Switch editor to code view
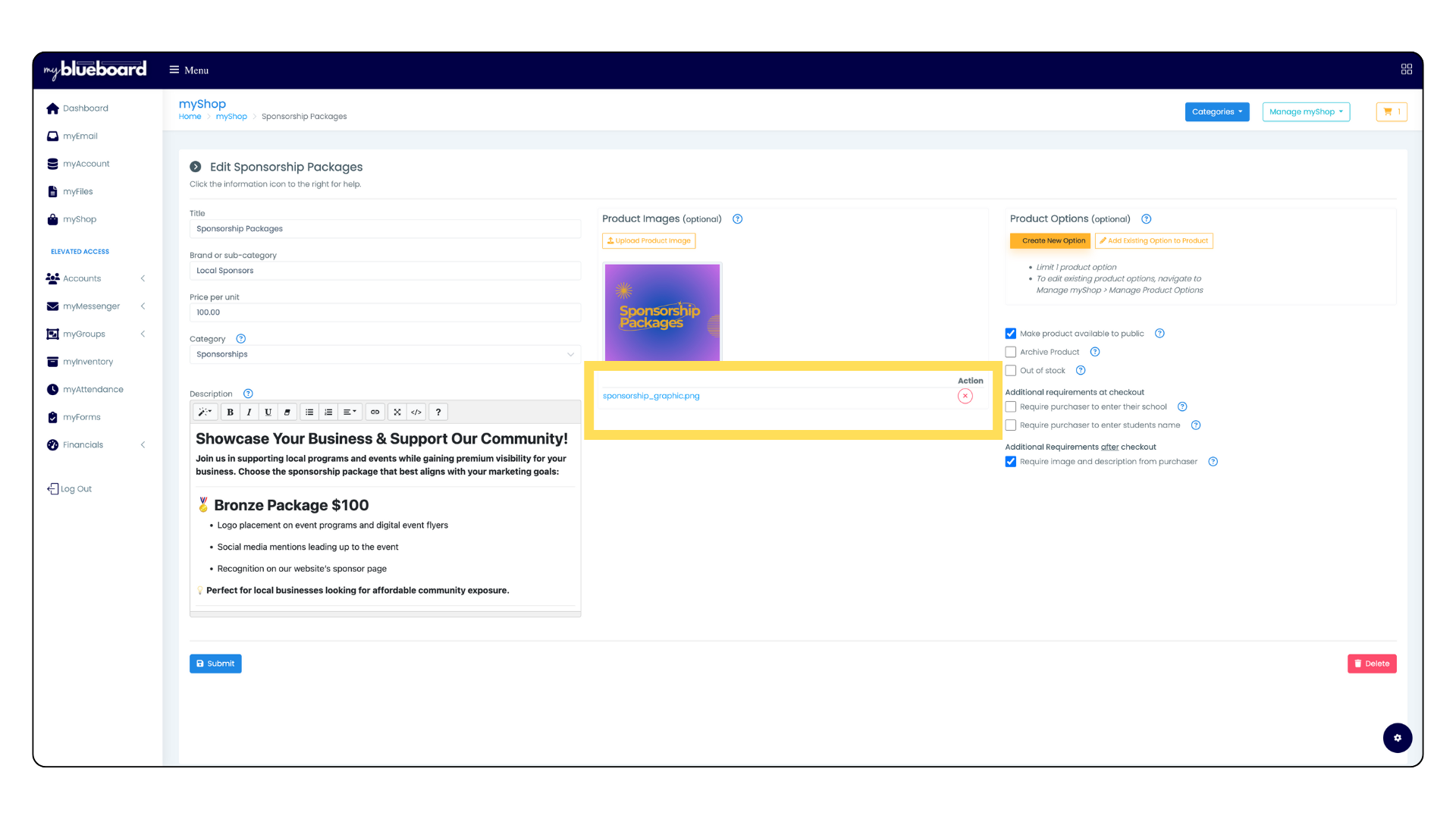Screen dimensions: 1456x819 pyautogui.click(x=416, y=412)
